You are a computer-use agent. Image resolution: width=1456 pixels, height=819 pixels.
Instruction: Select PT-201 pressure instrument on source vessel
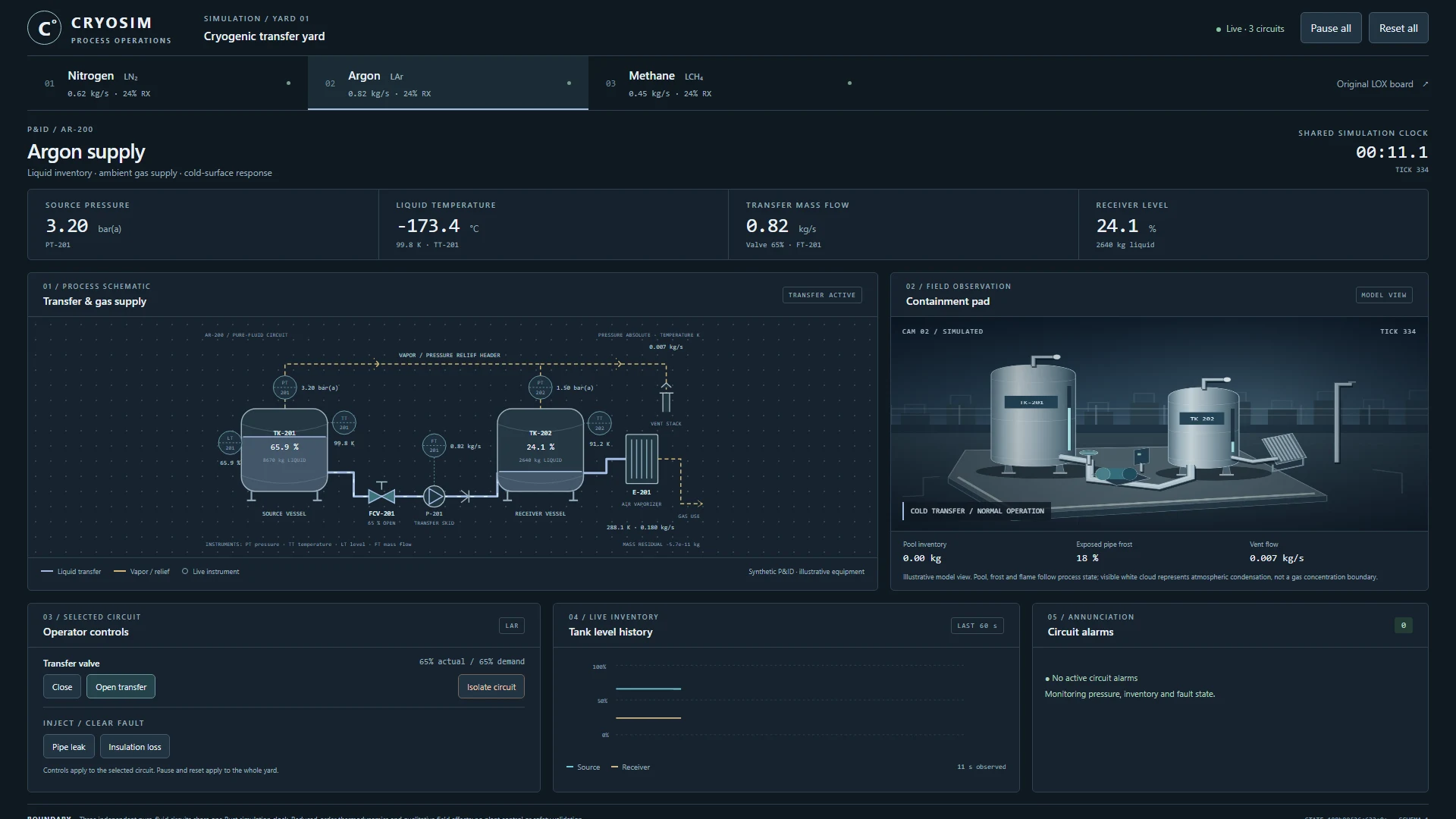[x=284, y=388]
